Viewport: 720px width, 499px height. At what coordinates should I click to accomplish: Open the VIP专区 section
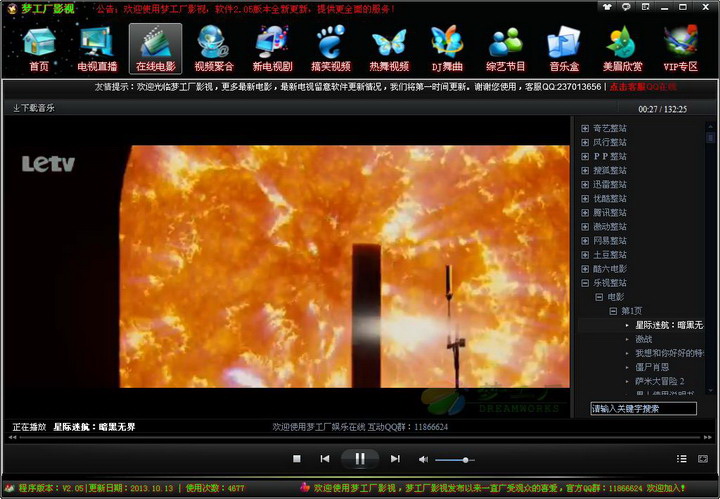coord(681,47)
